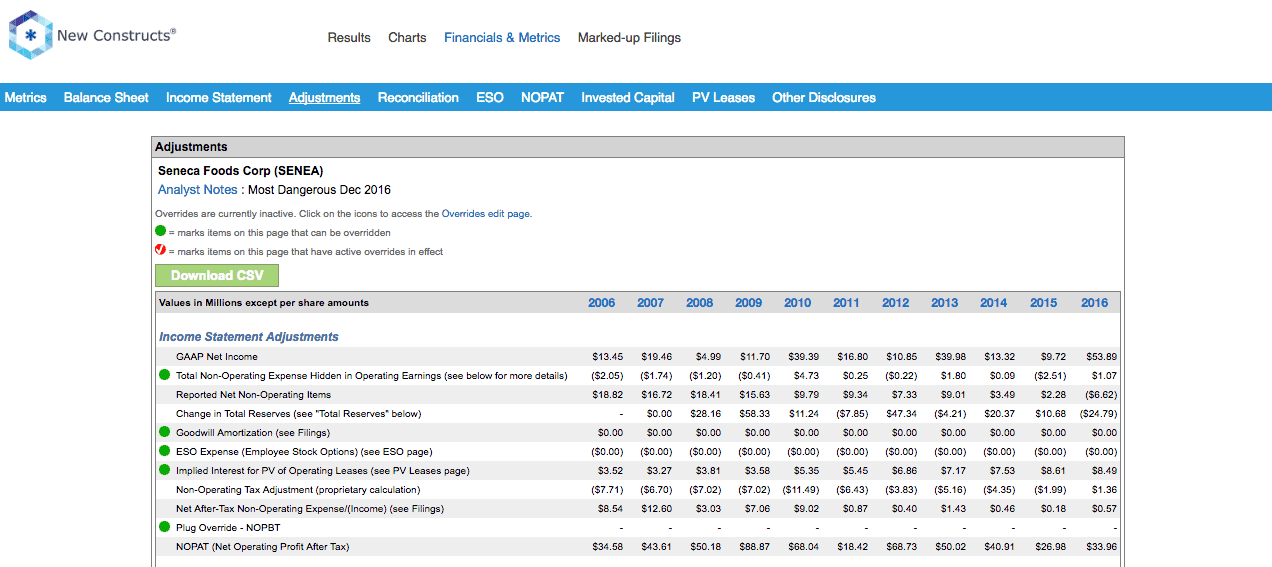Click Most Dangerous Dec 2016 text
Image resolution: width=1272 pixels, height=567 pixels.
(320, 189)
